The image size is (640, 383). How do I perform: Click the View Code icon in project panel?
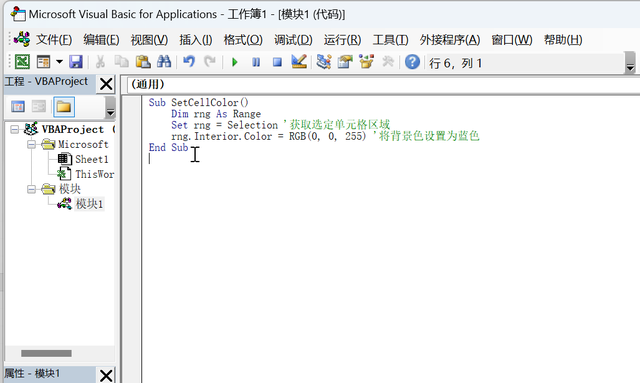(18, 107)
